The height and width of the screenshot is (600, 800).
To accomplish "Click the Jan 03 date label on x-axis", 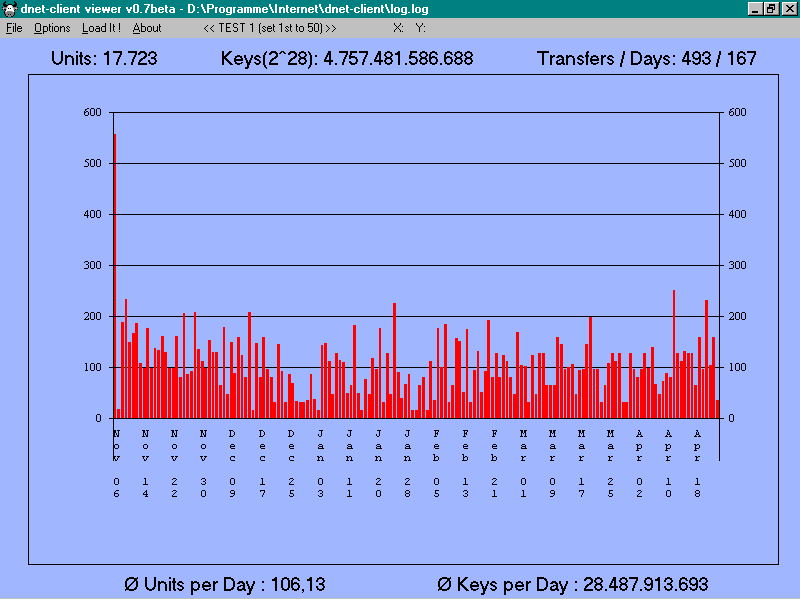I will 320,463.
